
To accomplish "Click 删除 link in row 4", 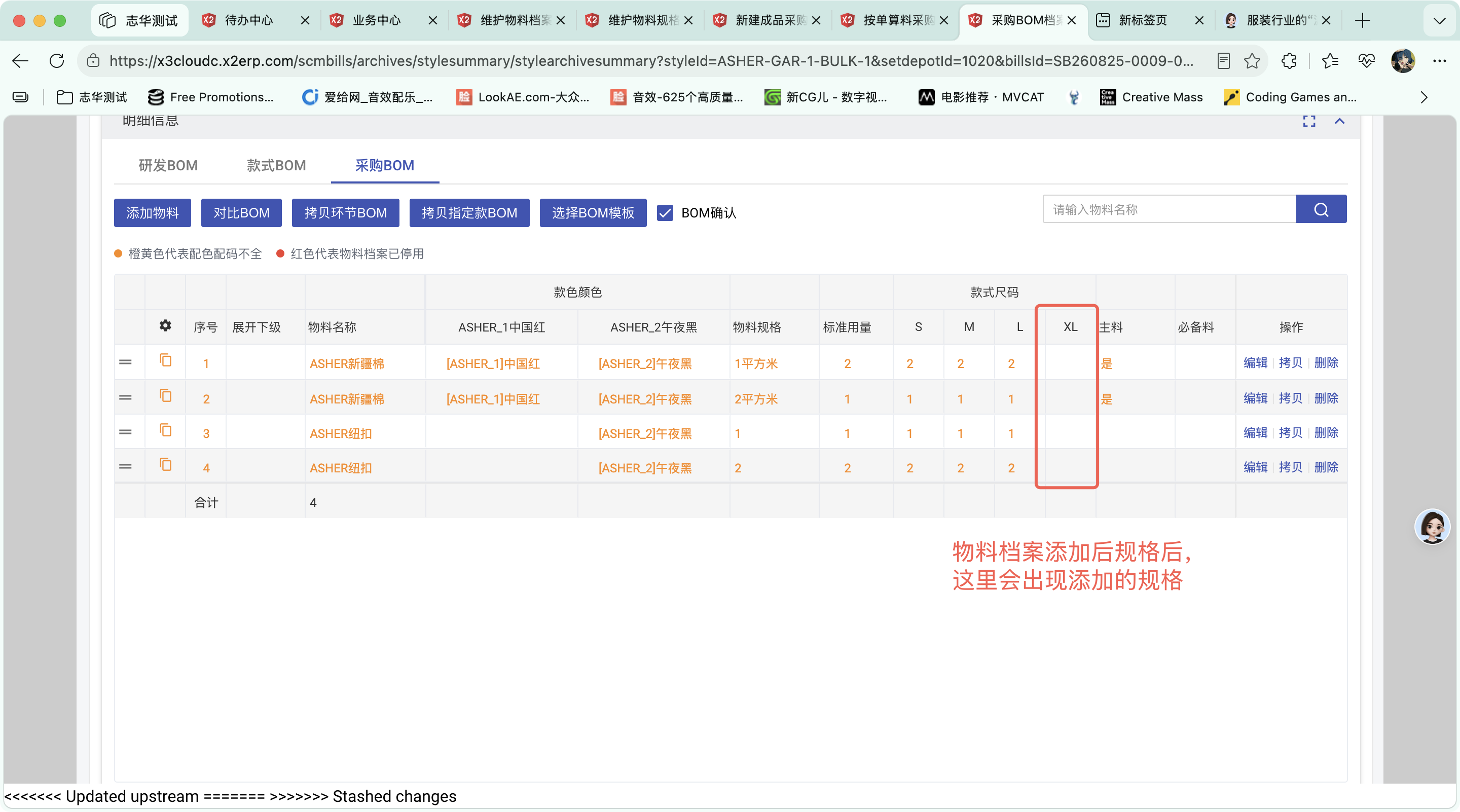I will pos(1326,467).
